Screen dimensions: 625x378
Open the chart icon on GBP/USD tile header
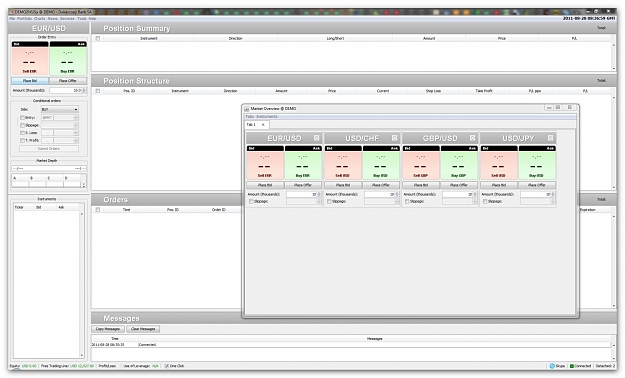[472, 138]
